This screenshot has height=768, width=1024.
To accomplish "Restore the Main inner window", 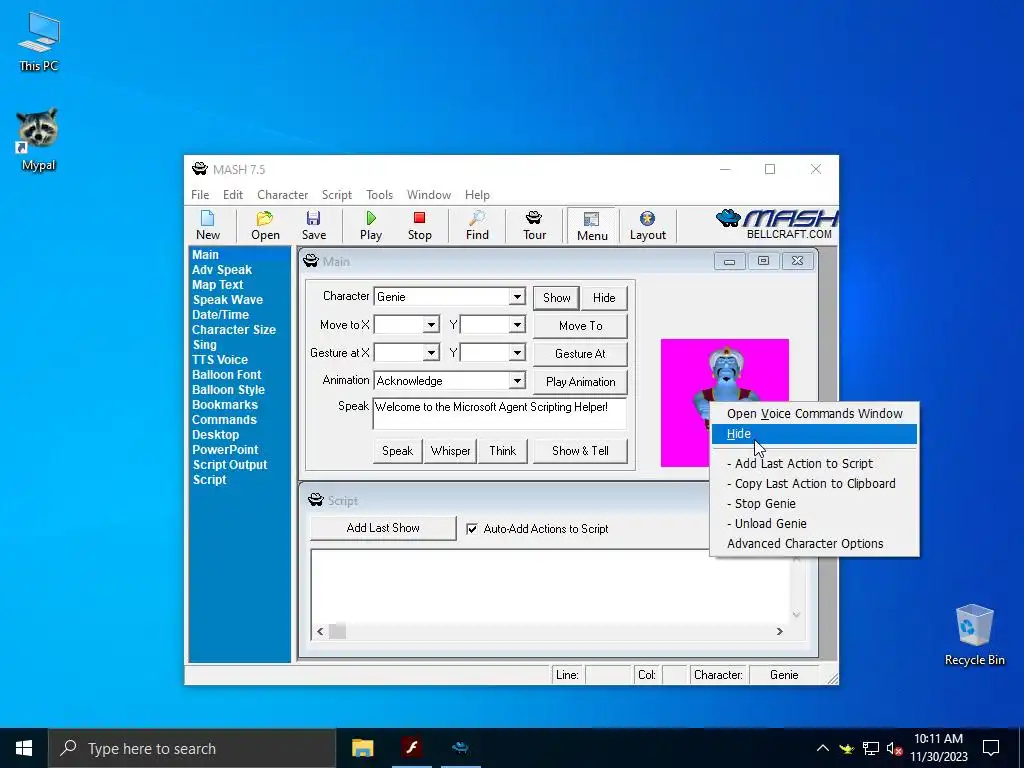I will 763,261.
